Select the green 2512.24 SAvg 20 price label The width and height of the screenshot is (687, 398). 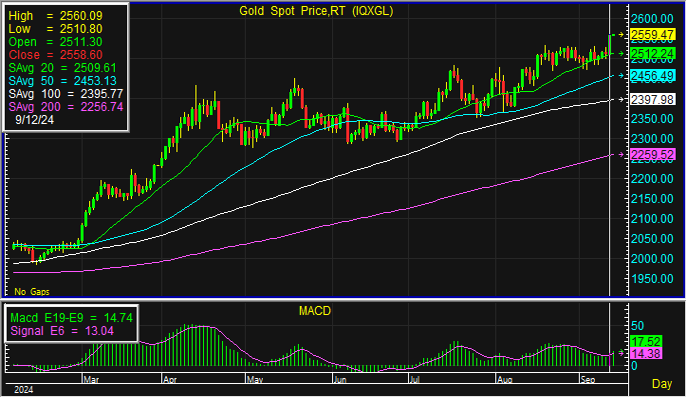(x=652, y=53)
